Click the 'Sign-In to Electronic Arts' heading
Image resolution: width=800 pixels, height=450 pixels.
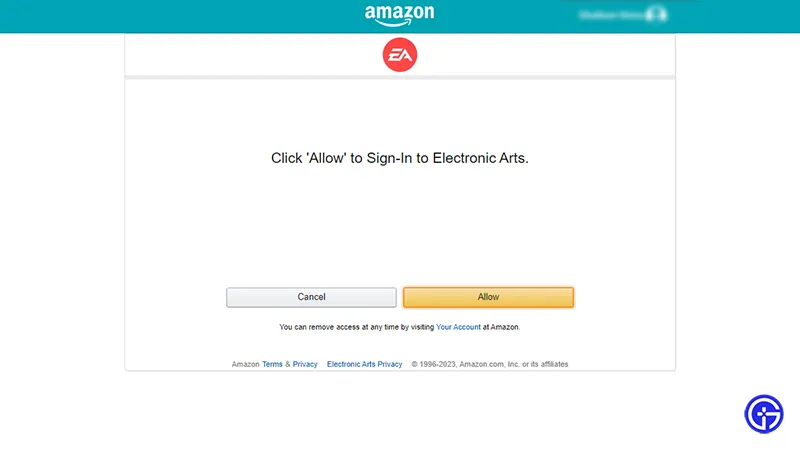coord(399,158)
